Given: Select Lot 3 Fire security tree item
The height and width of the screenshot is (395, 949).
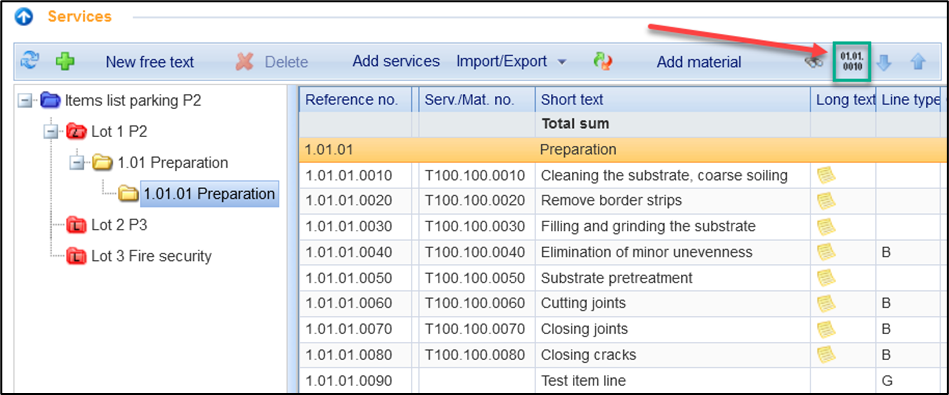Looking at the screenshot, I should 151,256.
